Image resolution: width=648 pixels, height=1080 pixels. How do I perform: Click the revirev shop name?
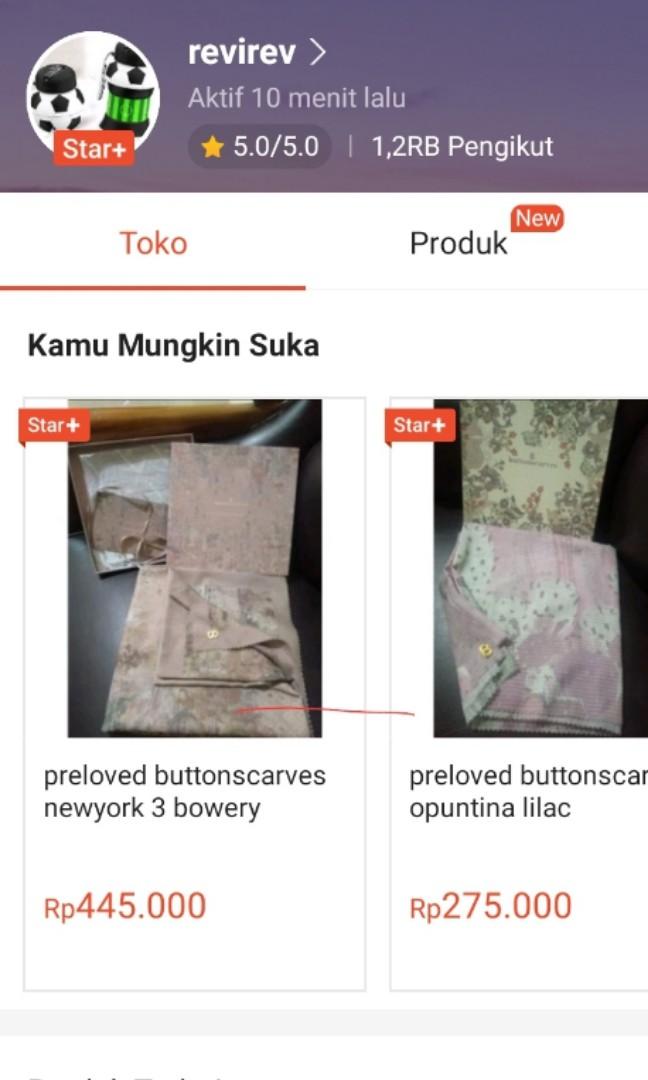pyautogui.click(x=242, y=52)
